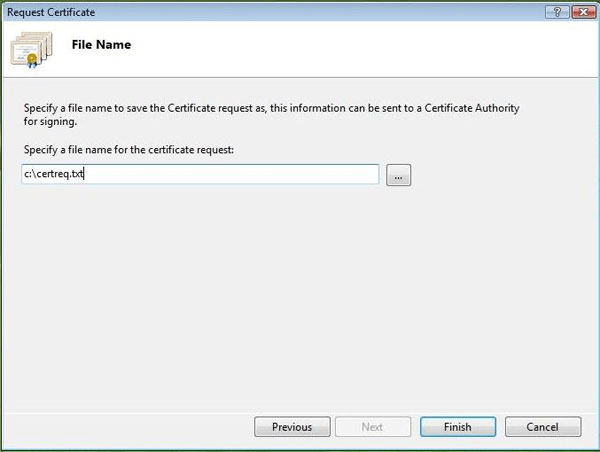
Task: Click the help question mark button
Action: pos(552,10)
